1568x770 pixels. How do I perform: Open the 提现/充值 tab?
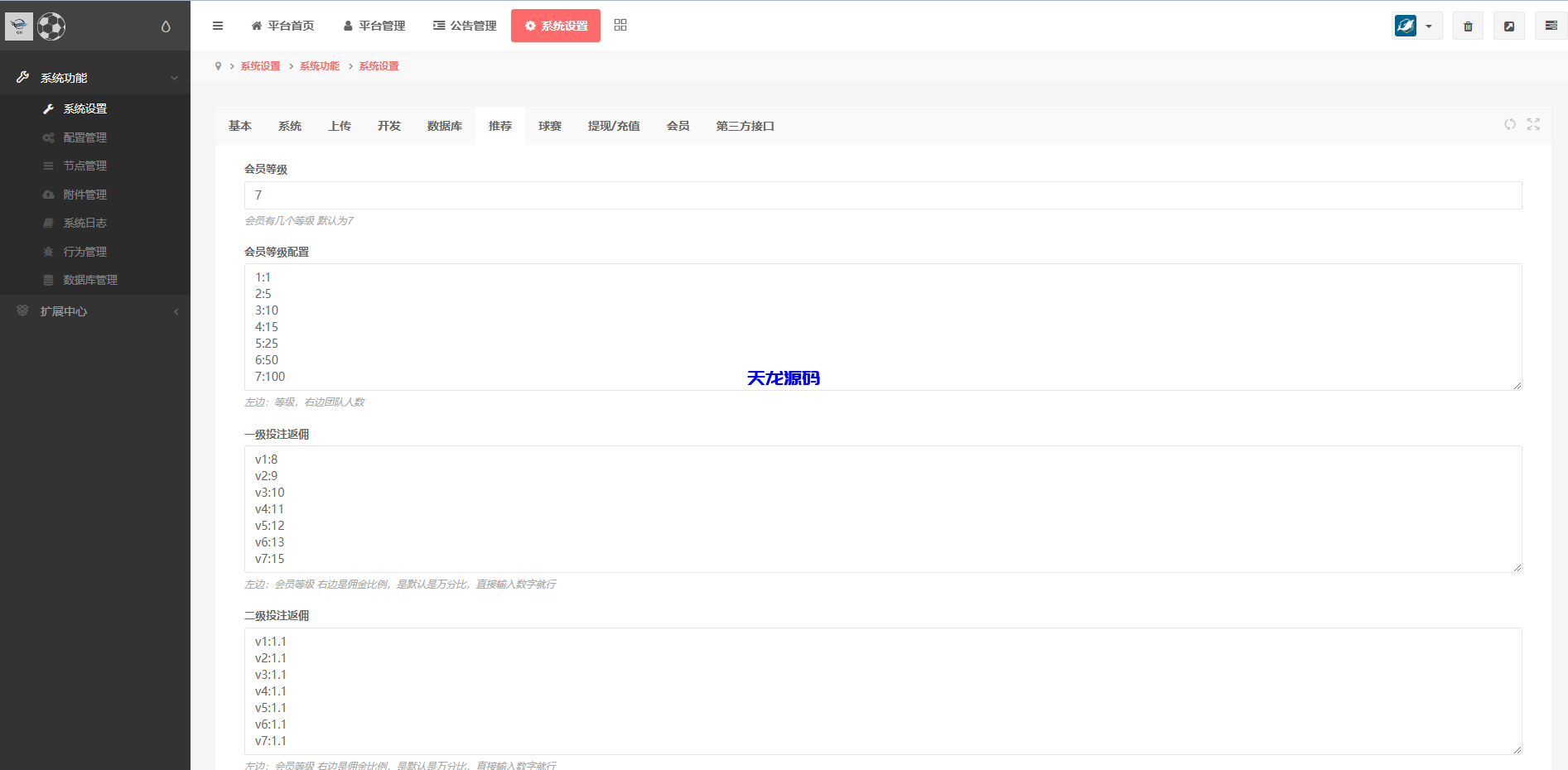coord(614,126)
